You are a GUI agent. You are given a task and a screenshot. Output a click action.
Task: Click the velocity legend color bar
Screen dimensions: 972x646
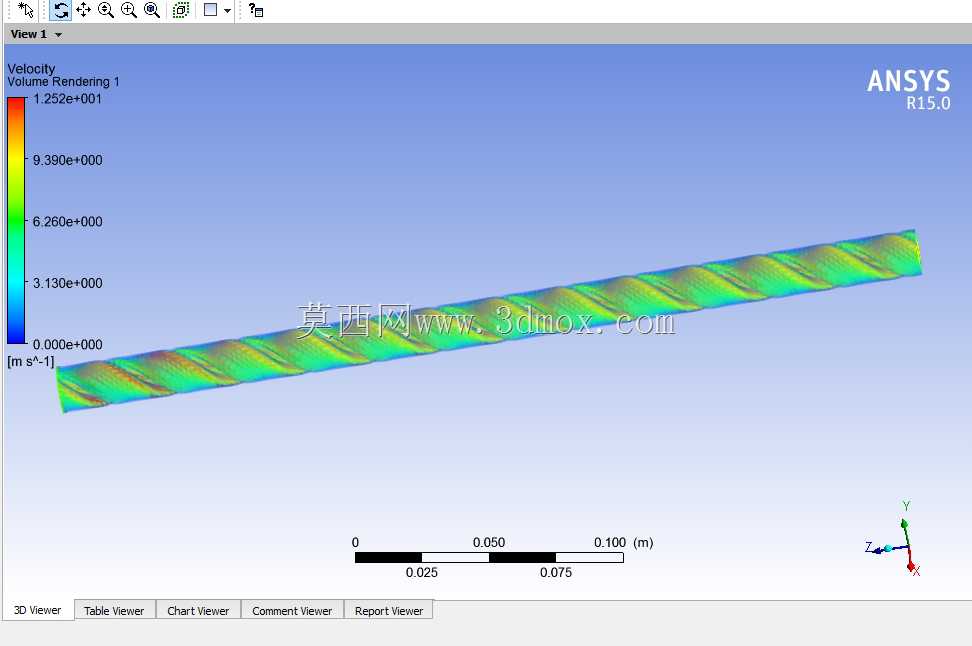16,220
